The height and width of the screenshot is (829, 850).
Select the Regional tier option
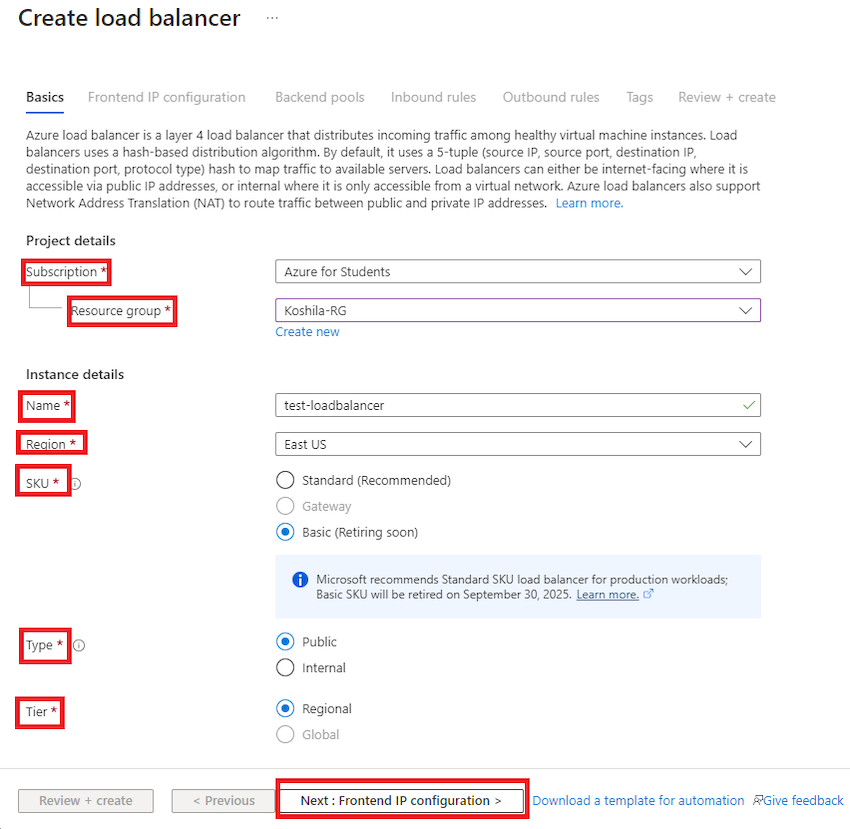tap(286, 709)
